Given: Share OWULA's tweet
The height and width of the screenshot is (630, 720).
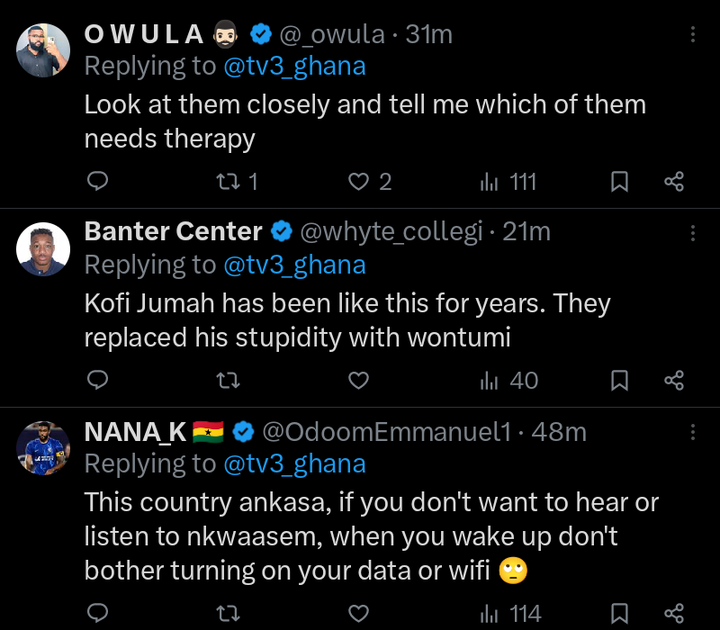Looking at the screenshot, I should pyautogui.click(x=674, y=181).
